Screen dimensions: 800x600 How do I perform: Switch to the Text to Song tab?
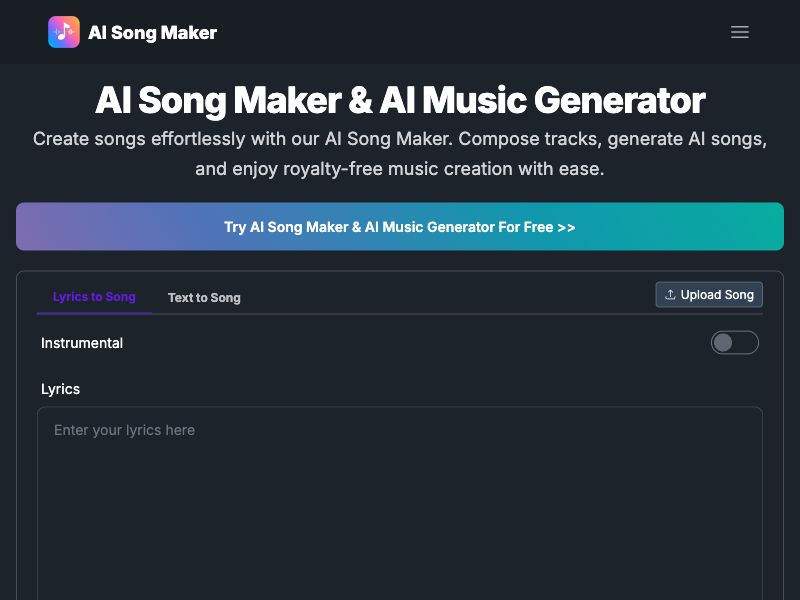coord(204,297)
